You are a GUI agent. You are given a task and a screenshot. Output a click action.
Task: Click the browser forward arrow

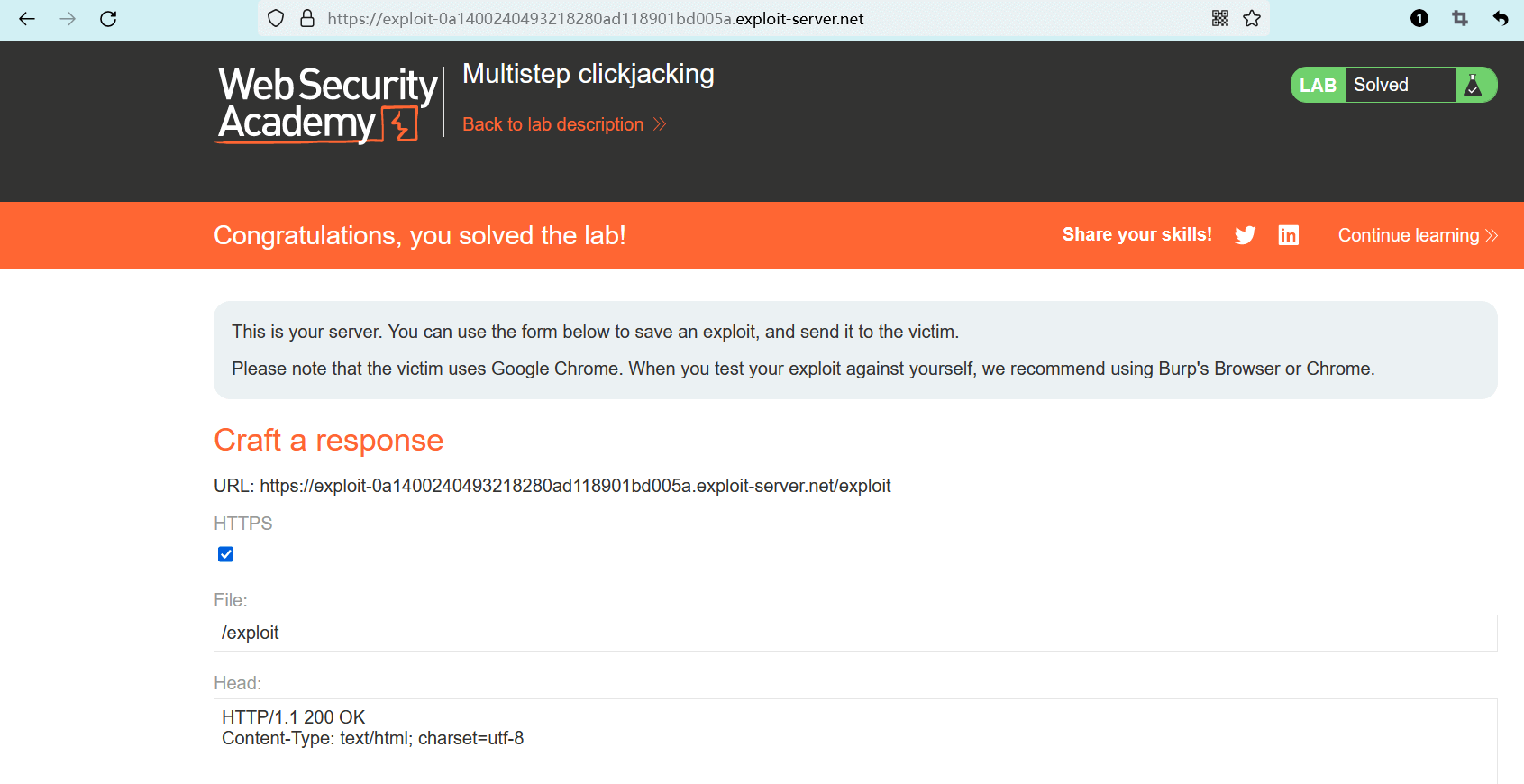(x=68, y=19)
